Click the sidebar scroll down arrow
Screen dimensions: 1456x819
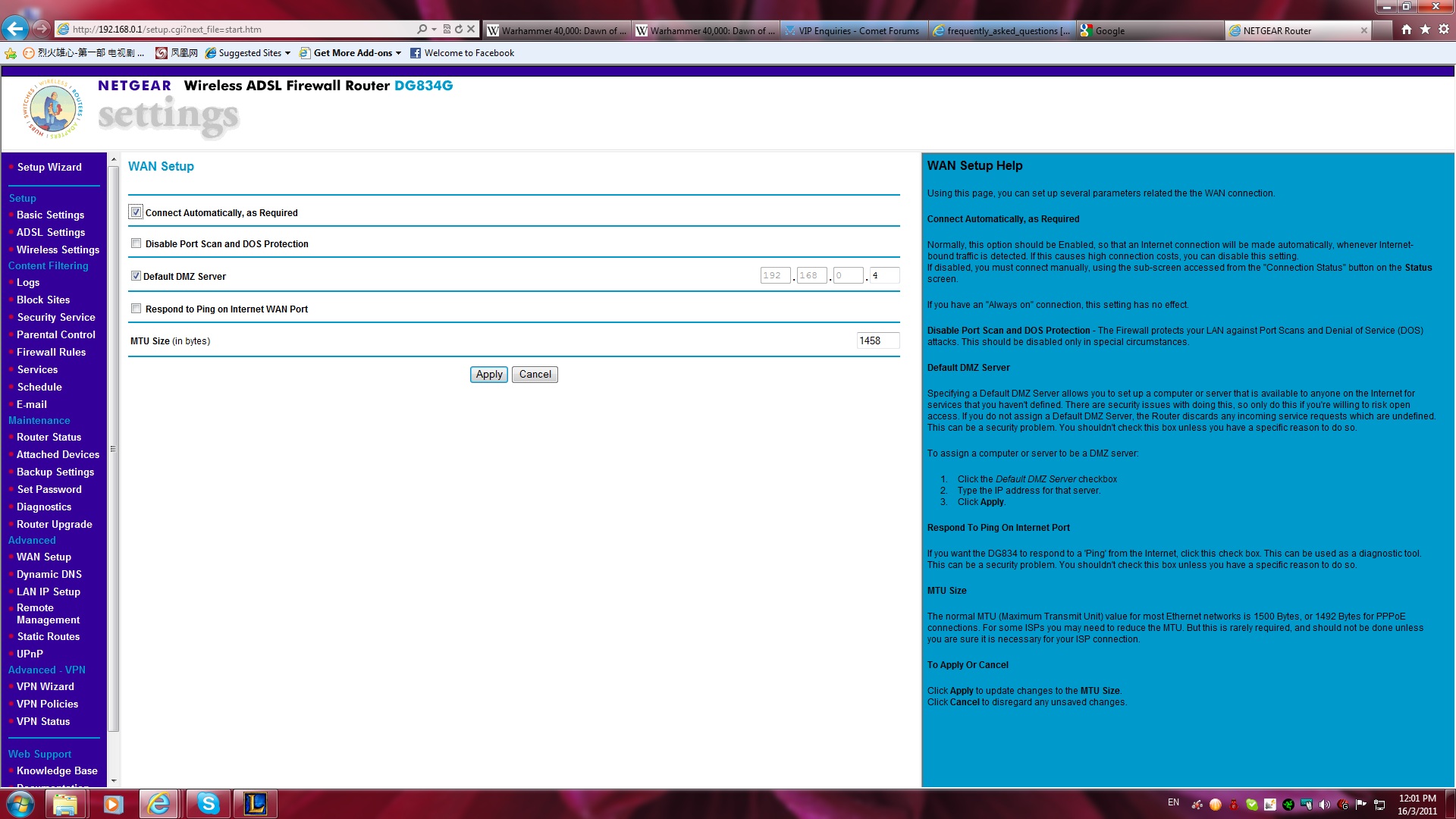[x=114, y=780]
